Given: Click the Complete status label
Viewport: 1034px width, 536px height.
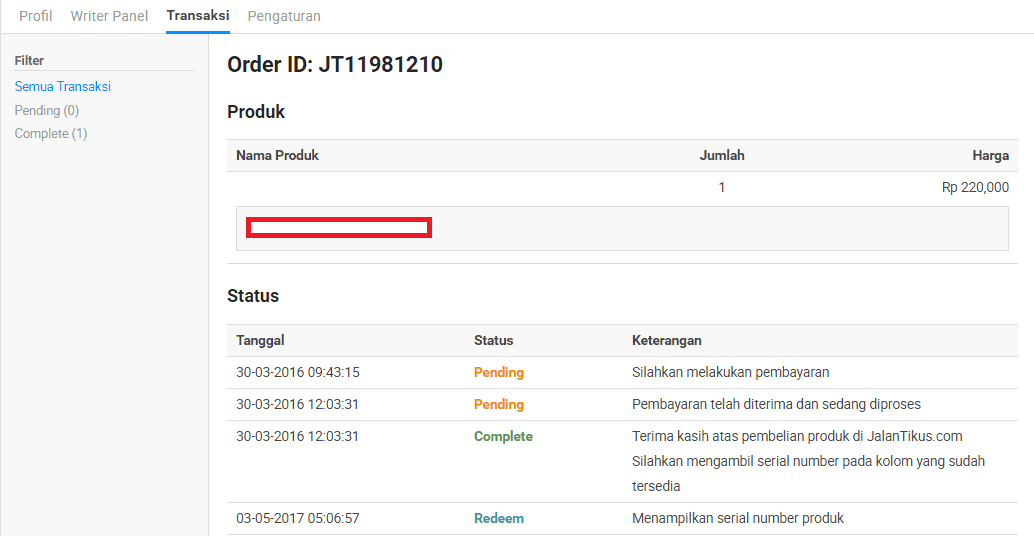Looking at the screenshot, I should click(503, 436).
